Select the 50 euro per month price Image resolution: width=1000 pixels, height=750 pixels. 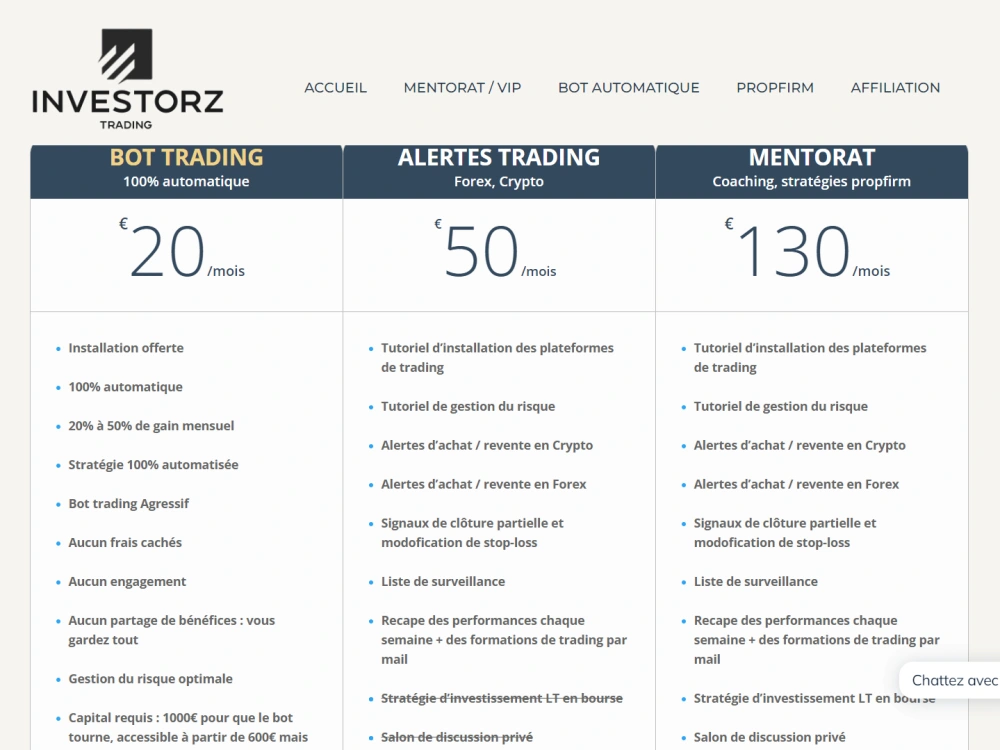coord(496,251)
